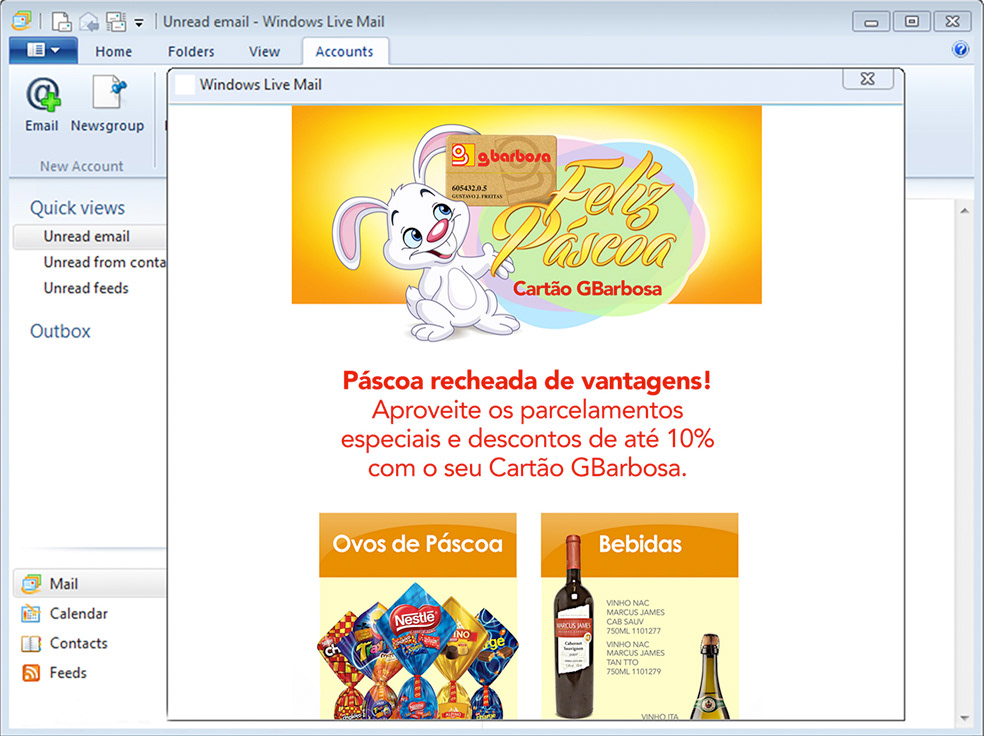Open the Help question mark icon

[x=960, y=49]
